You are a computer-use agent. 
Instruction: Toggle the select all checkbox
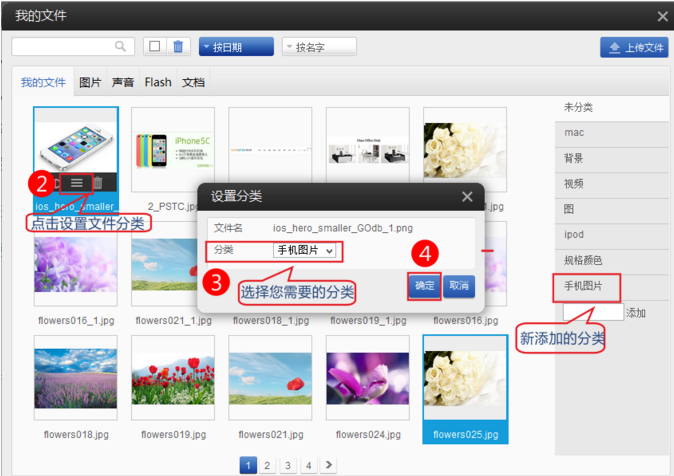click(154, 47)
